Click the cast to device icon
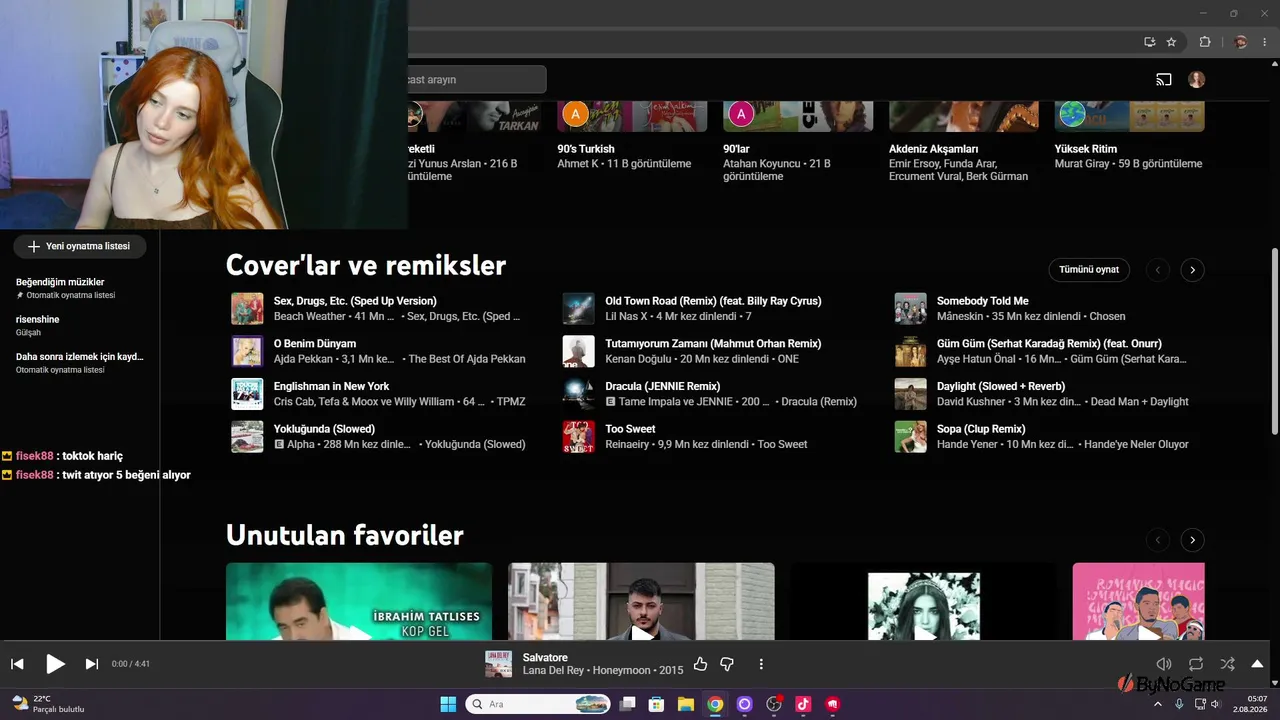Image resolution: width=1280 pixels, height=720 pixels. (x=1164, y=80)
